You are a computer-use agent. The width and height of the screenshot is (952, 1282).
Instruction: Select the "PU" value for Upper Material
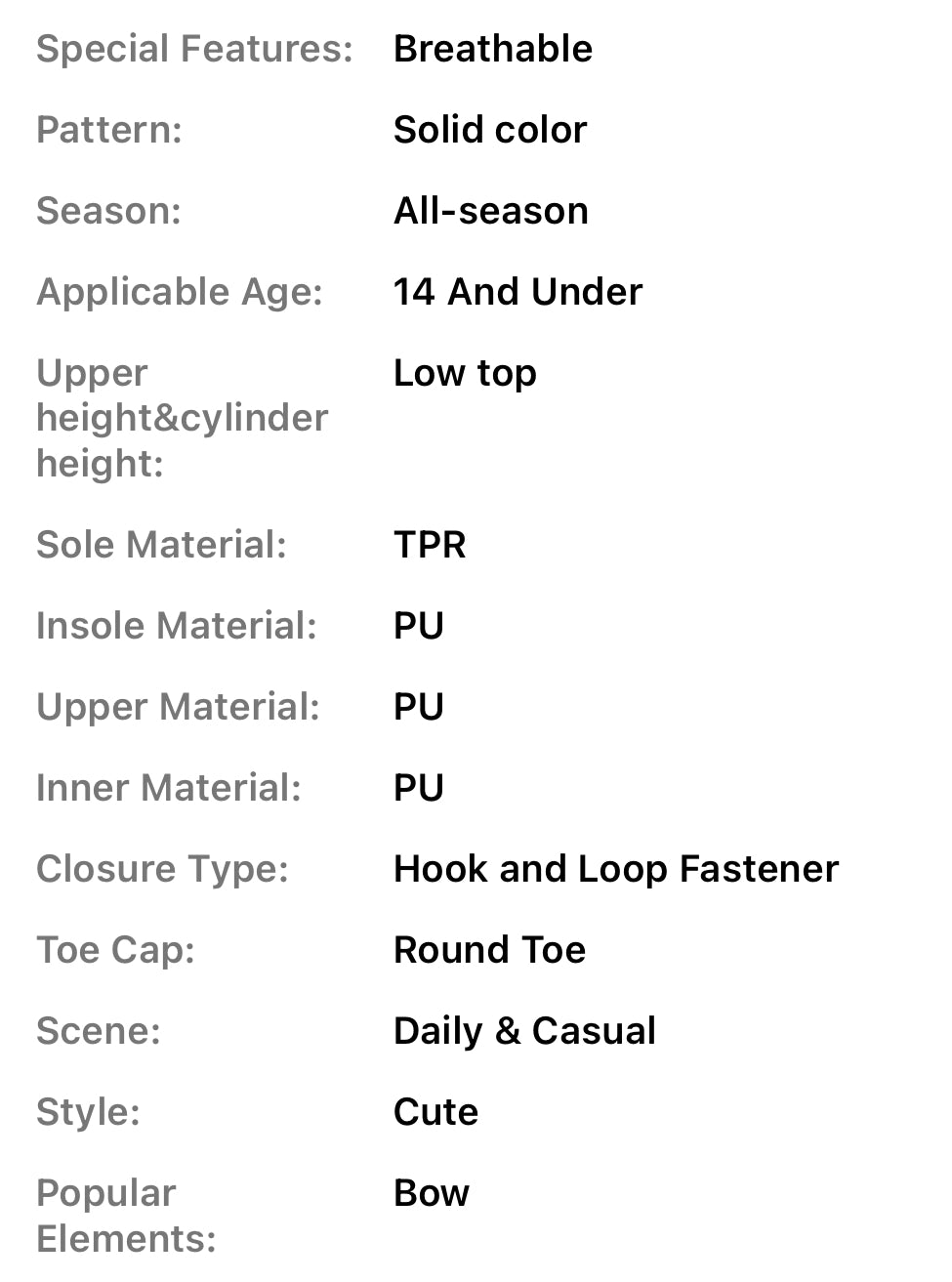tap(419, 707)
